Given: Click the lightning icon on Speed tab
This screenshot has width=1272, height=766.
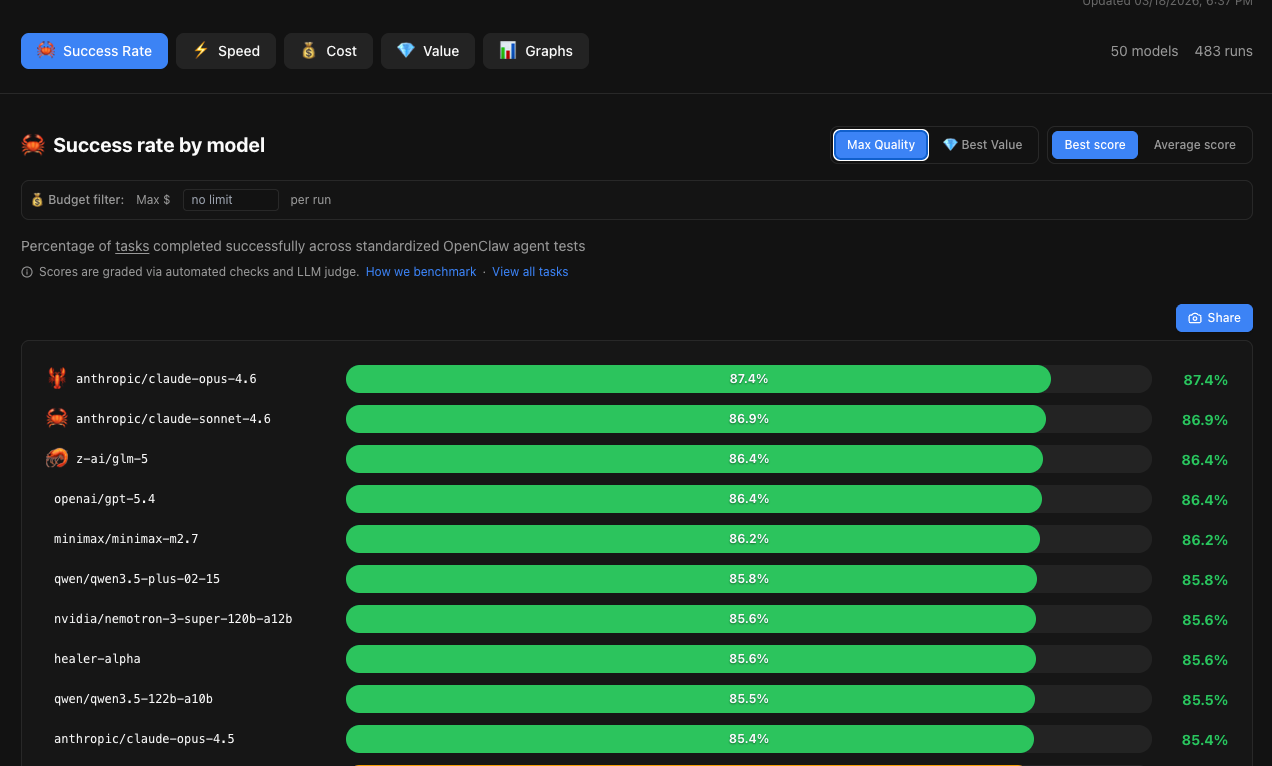Looking at the screenshot, I should click(201, 50).
